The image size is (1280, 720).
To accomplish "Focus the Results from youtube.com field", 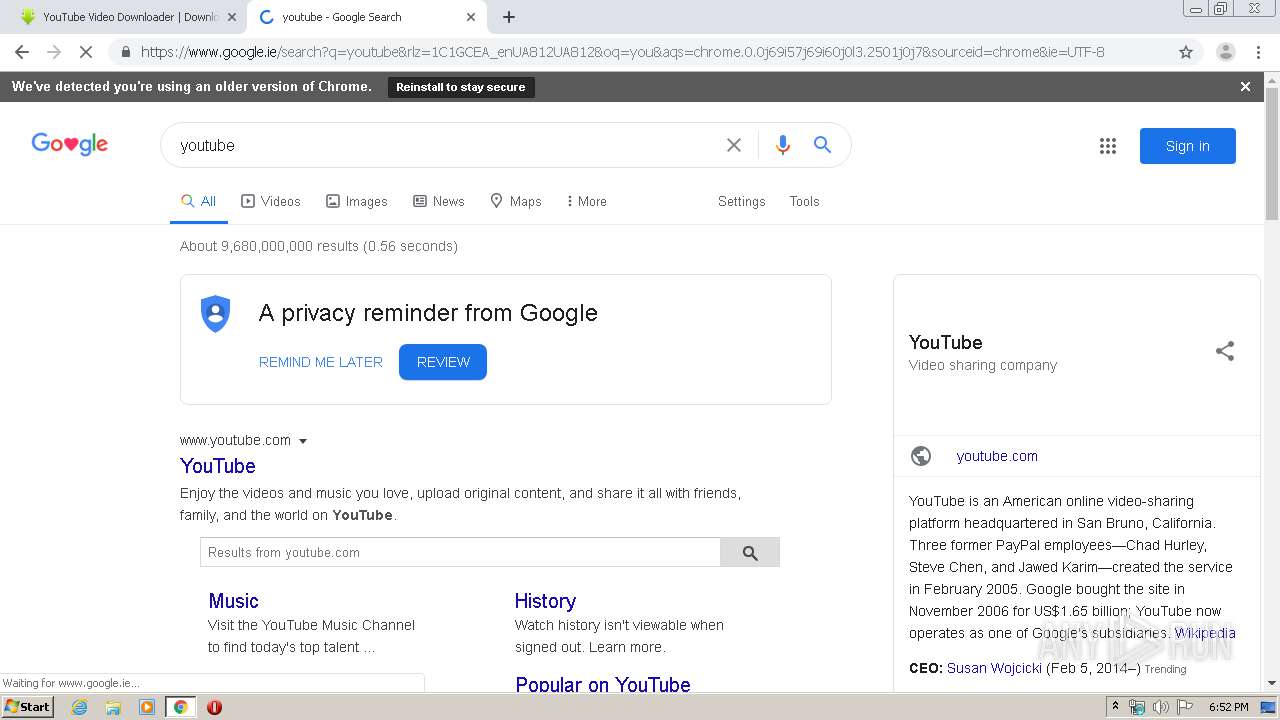I will point(460,552).
